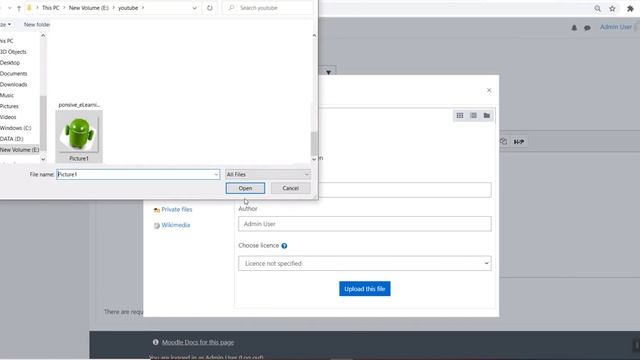
Task: Select Downloads in navigation tree
Action: click(x=13, y=84)
